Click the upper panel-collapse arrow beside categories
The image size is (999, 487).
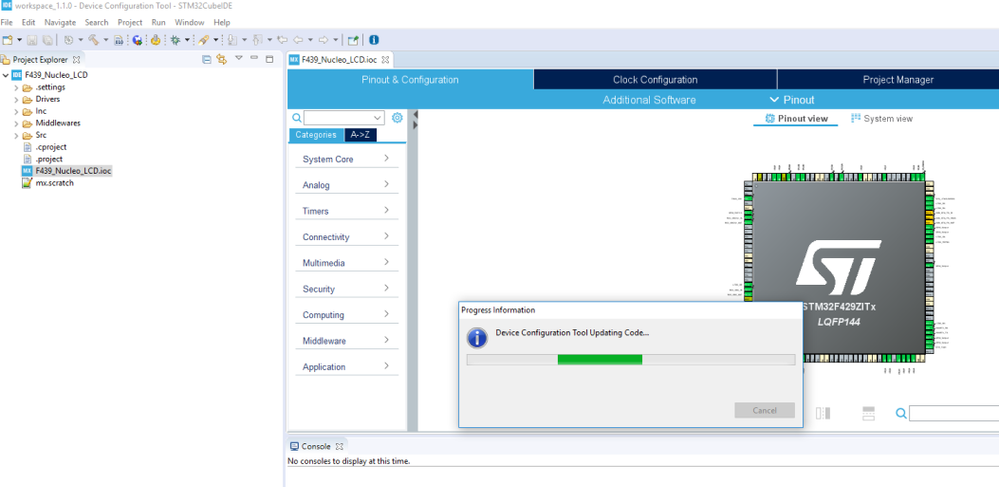(x=415, y=114)
